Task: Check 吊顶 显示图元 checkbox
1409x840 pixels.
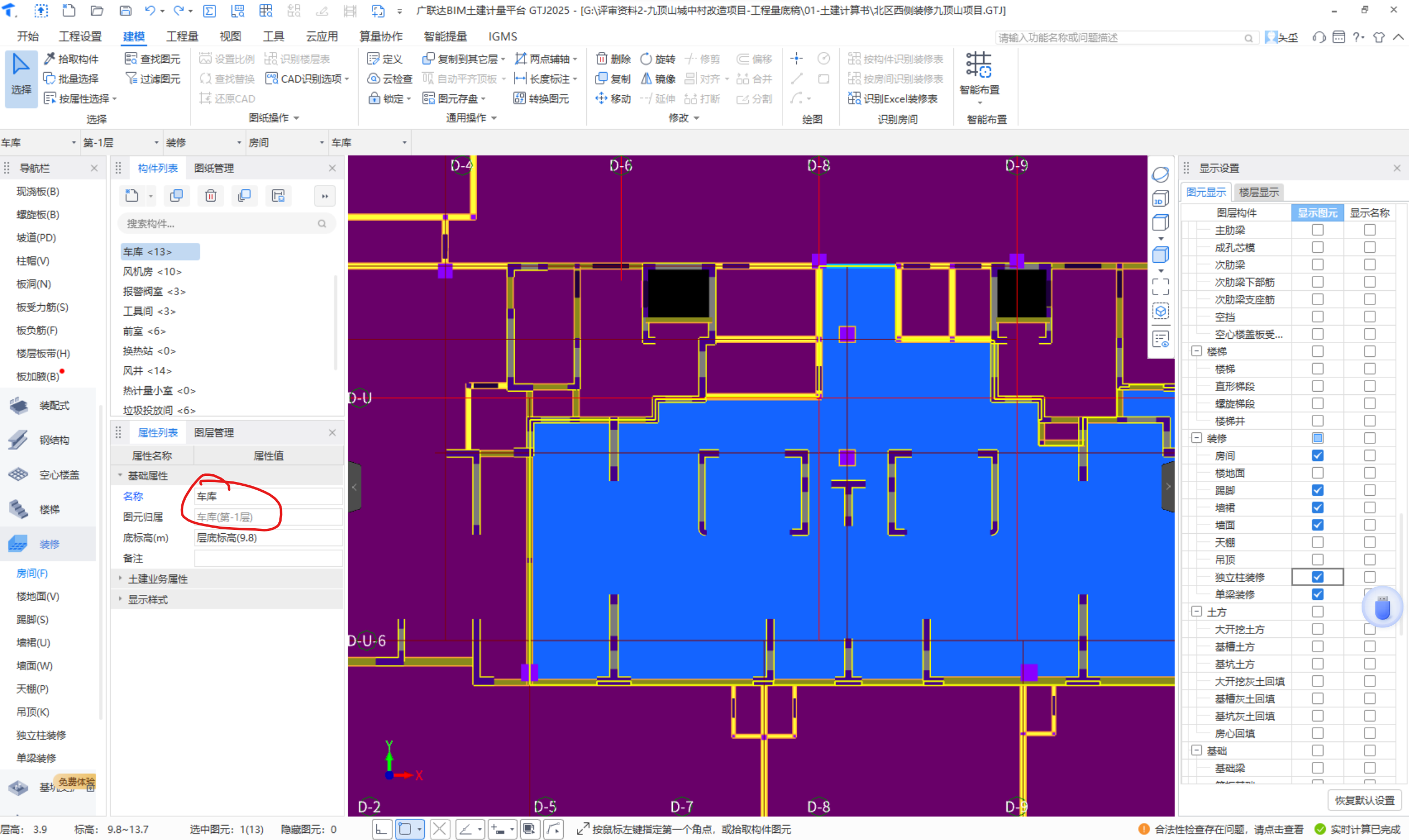Action: [x=1318, y=559]
